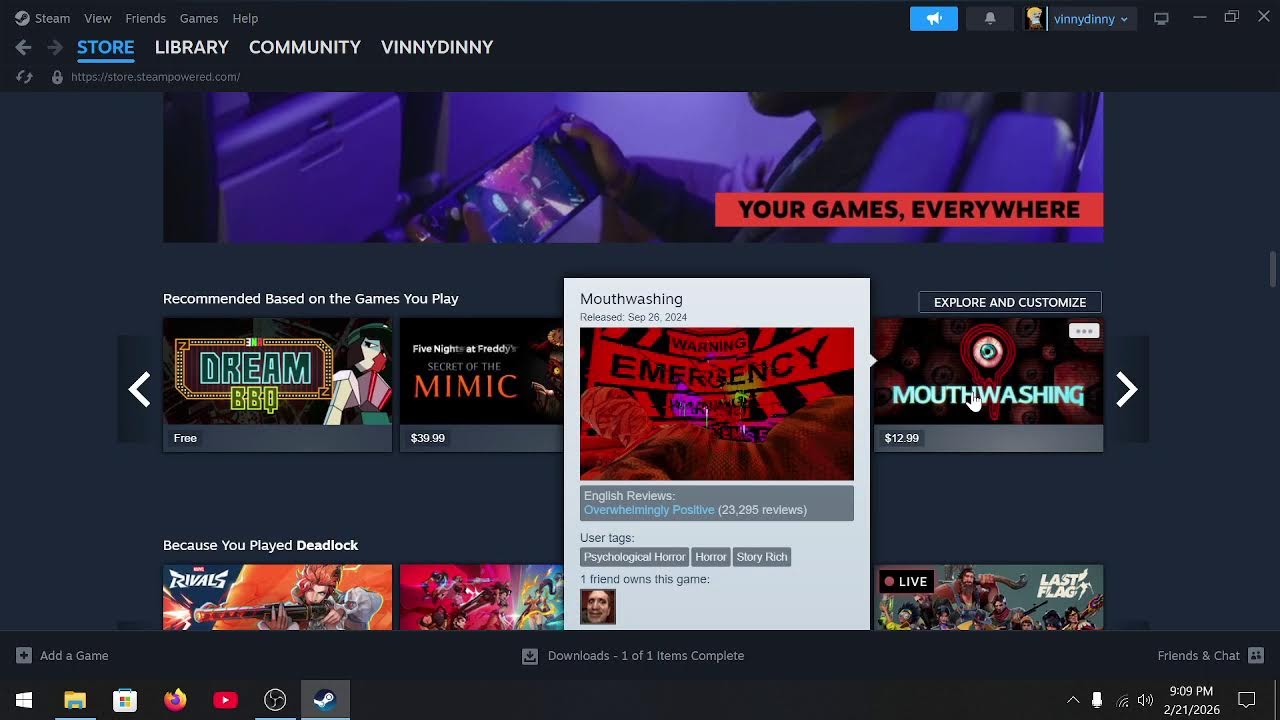The height and width of the screenshot is (720, 1280).
Task: Go forward with the Steam forward arrow
Action: [55, 47]
